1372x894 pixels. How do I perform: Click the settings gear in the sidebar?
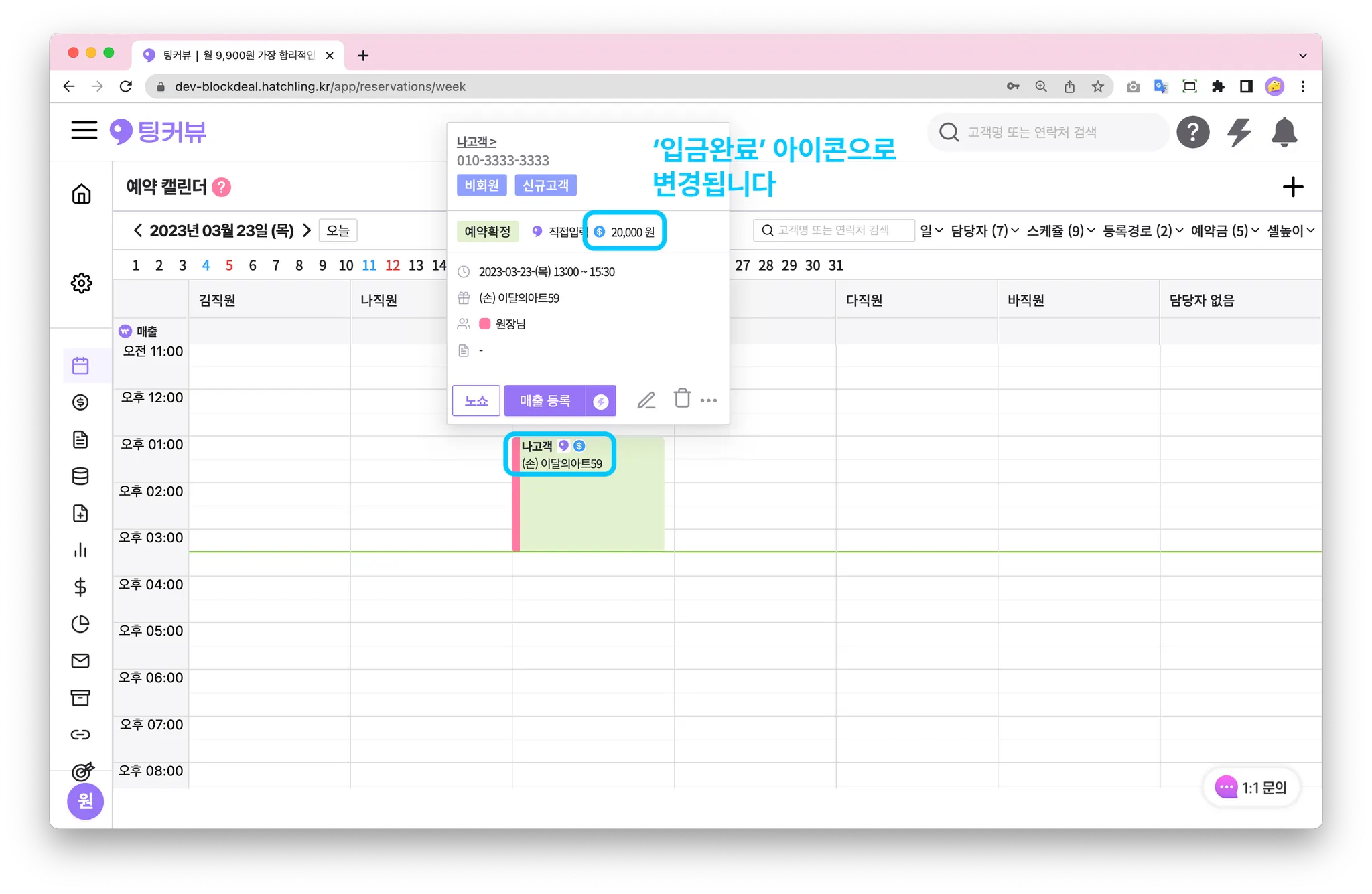click(x=81, y=283)
